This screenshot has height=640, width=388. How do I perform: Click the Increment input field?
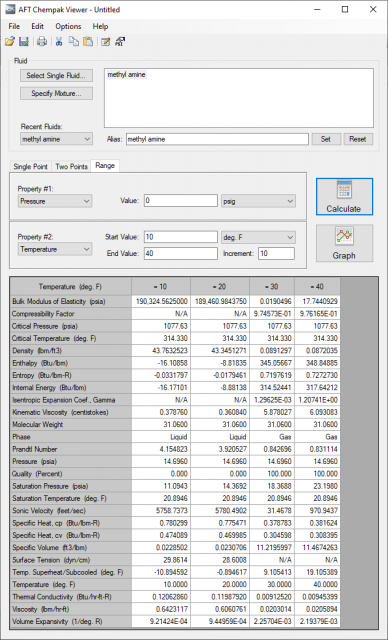point(276,253)
